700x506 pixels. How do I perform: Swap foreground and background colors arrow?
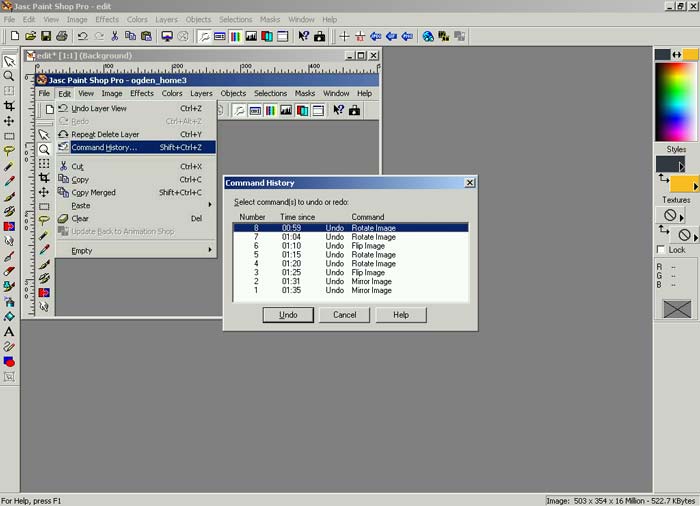pos(677,54)
